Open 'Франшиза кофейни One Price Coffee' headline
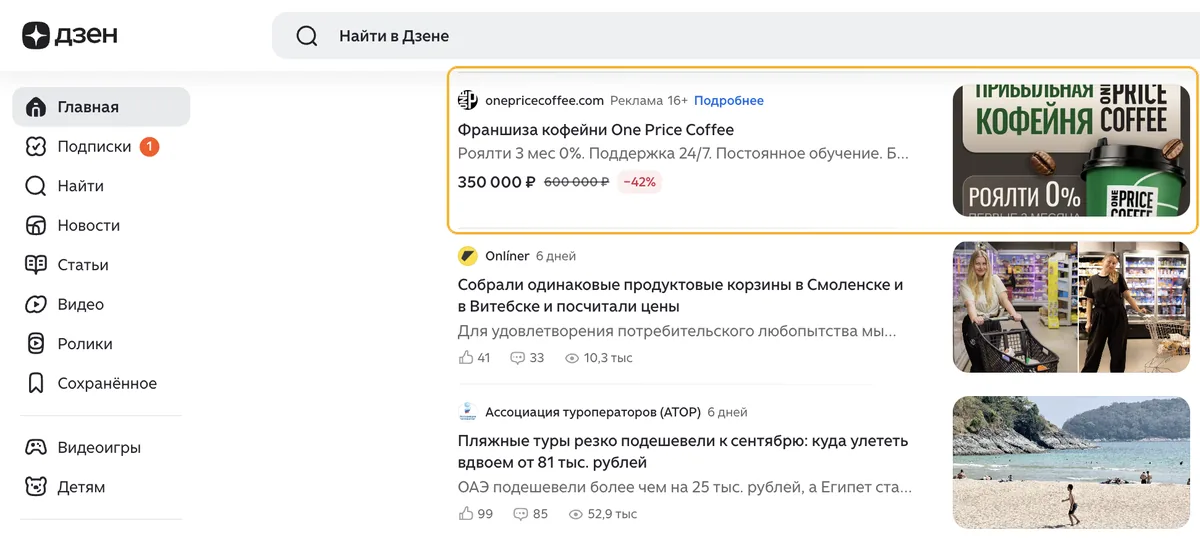 click(596, 130)
